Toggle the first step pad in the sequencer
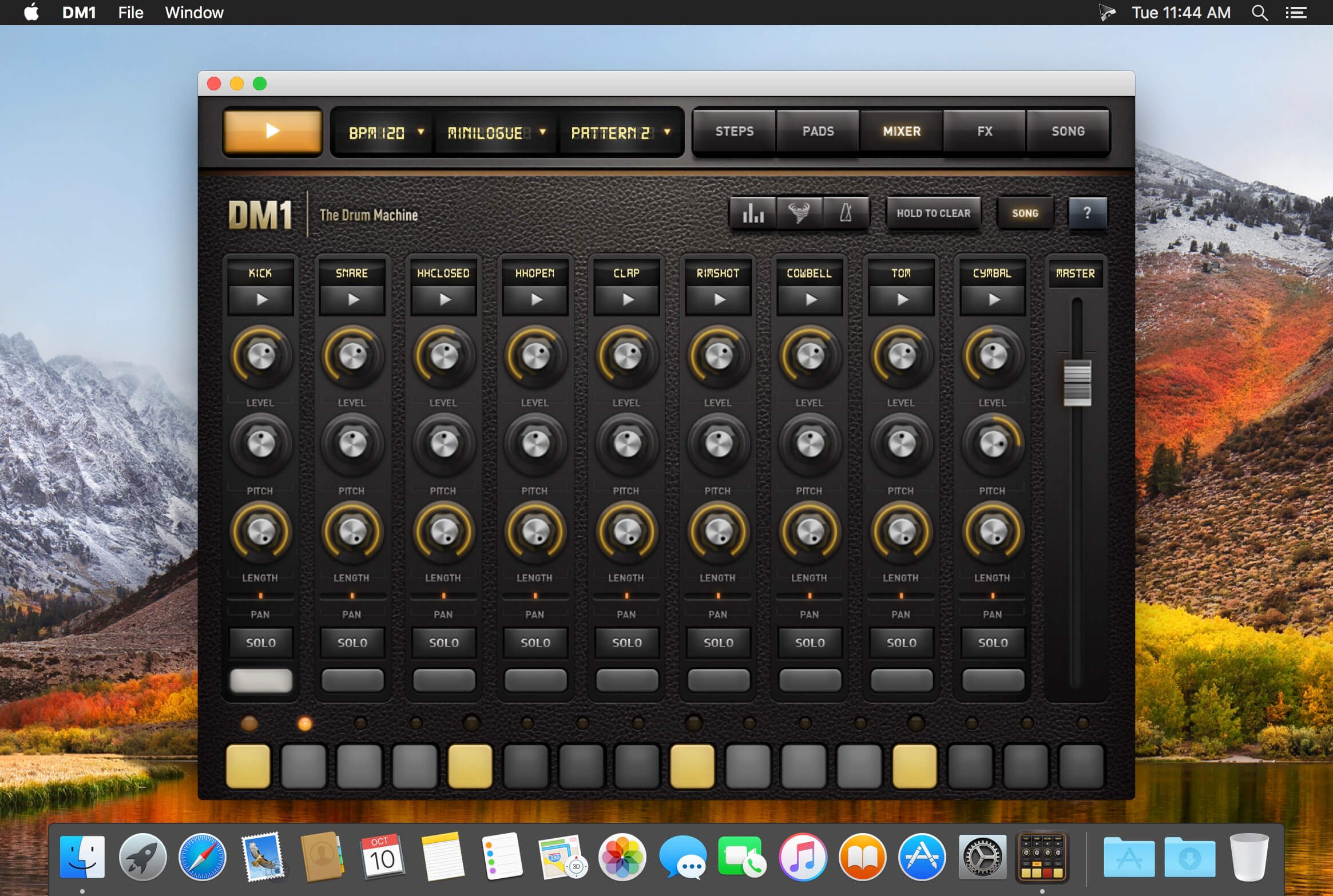This screenshot has width=1333, height=896. tap(248, 766)
